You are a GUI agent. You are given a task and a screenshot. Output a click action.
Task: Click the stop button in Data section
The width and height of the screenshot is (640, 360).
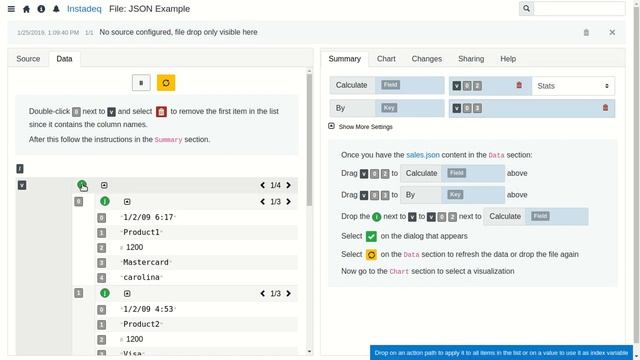click(141, 83)
